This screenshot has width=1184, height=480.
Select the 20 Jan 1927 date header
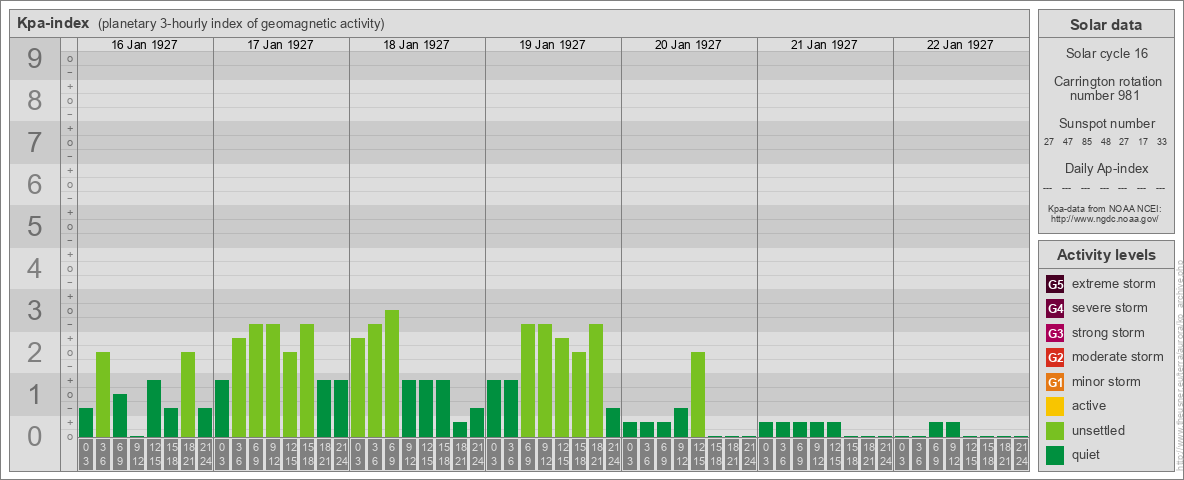coord(688,45)
